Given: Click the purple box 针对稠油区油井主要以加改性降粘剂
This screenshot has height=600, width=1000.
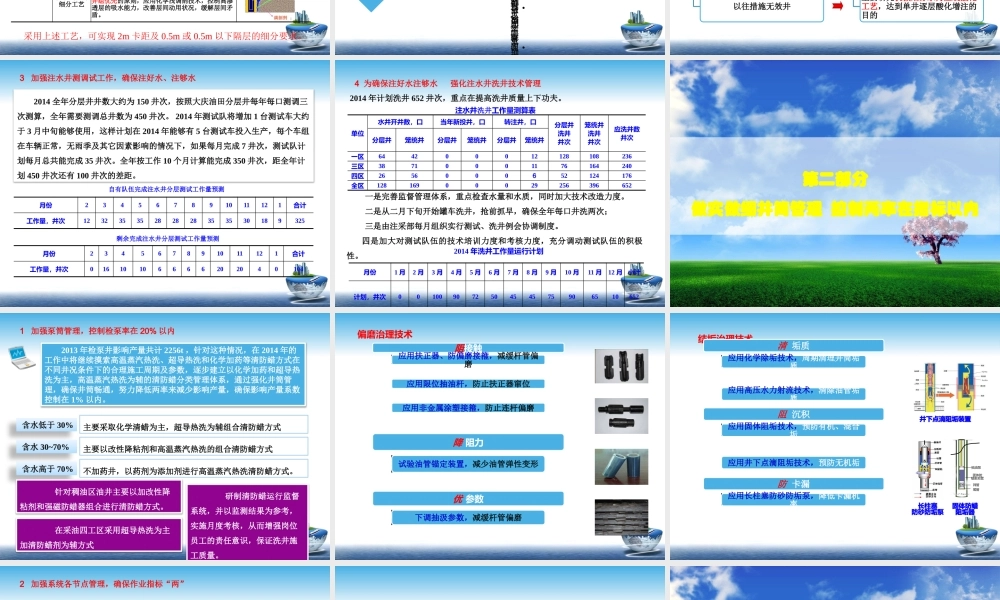Looking at the screenshot, I should [x=98, y=497].
